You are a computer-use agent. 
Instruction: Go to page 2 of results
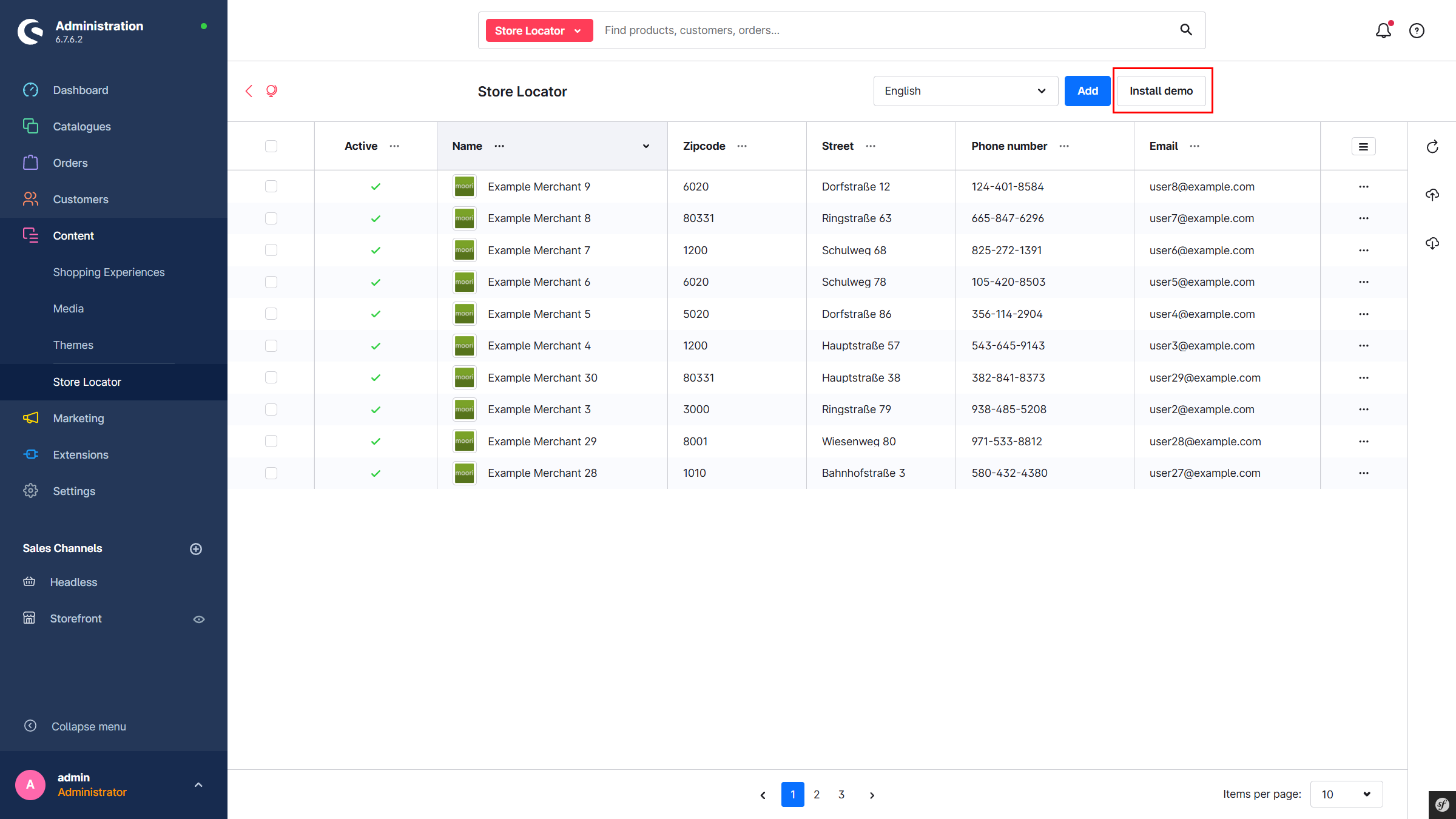coord(817,794)
